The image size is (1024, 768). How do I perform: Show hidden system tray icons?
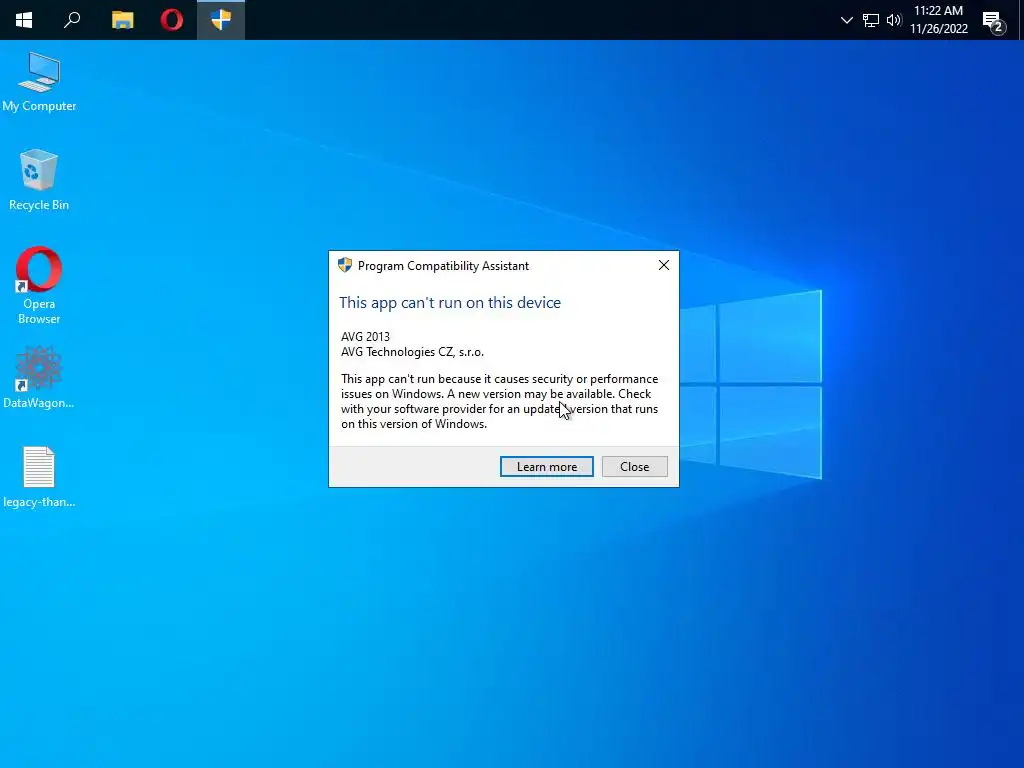pos(846,20)
